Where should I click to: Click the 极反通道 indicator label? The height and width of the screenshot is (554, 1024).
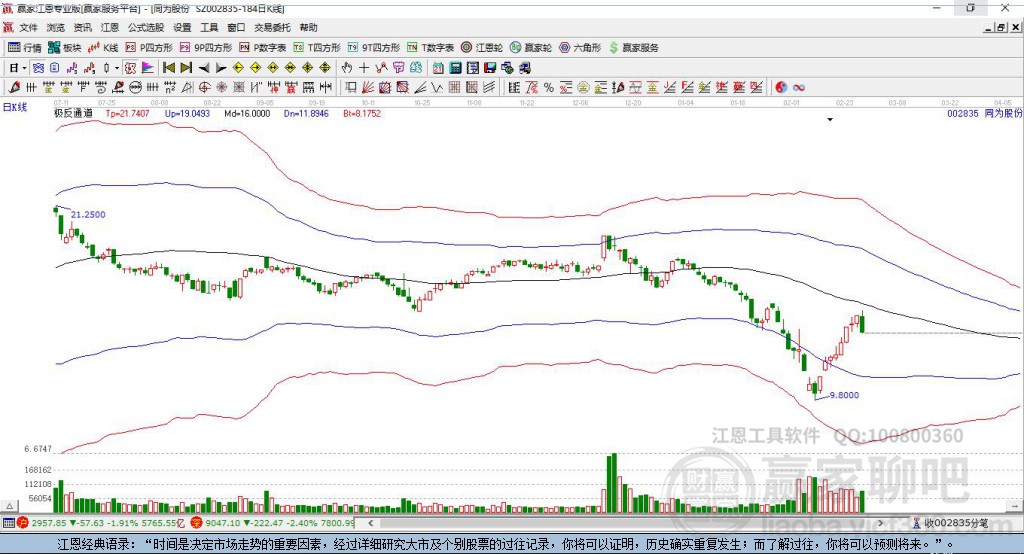coord(73,113)
